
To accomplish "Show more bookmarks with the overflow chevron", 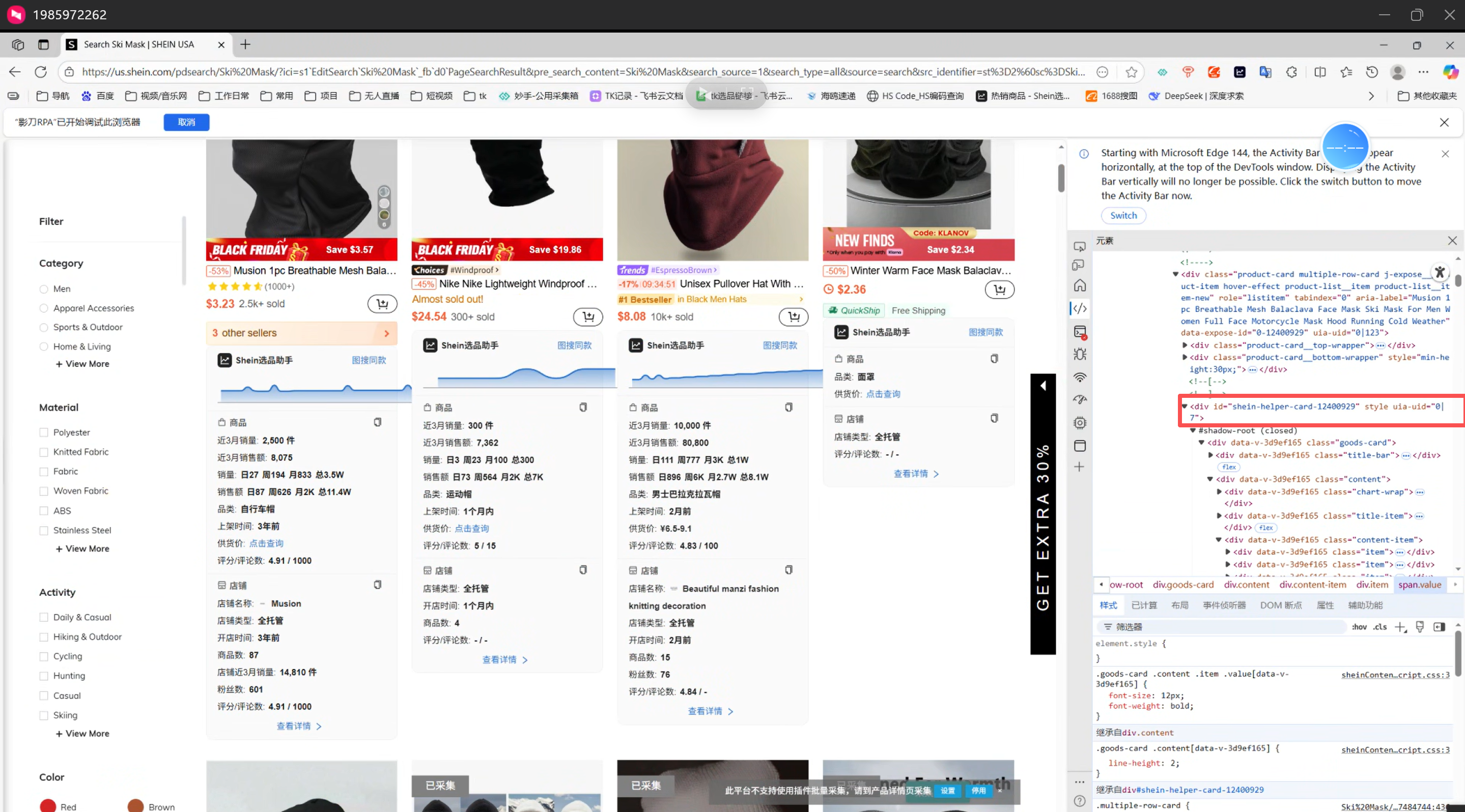I will pyautogui.click(x=1371, y=97).
